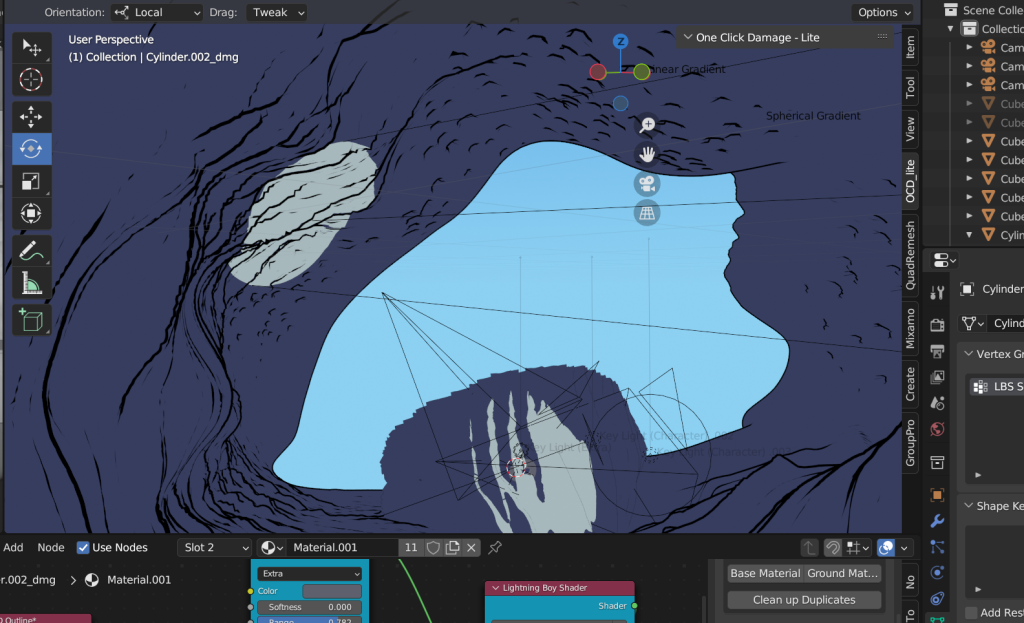Switch to the GroupPro sidebar tab
Image resolution: width=1024 pixels, height=623 pixels.
pos(910,443)
